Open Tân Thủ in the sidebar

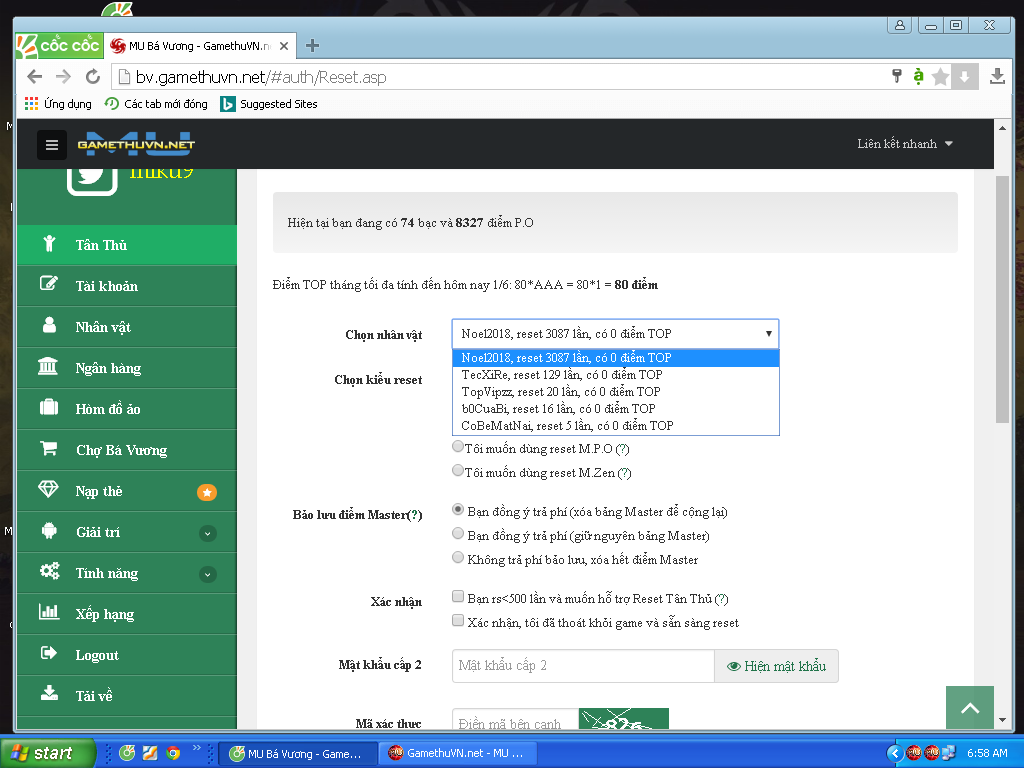[x=127, y=245]
